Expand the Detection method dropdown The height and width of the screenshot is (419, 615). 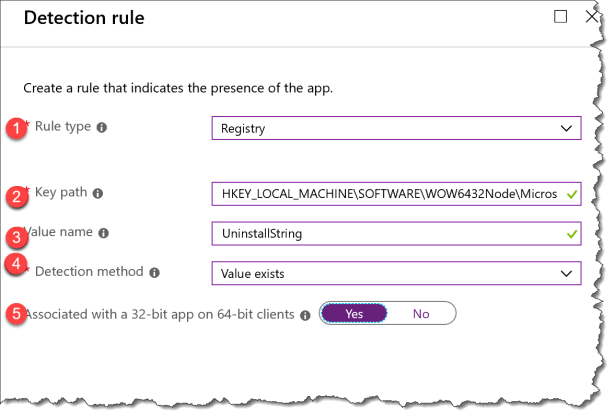(x=396, y=271)
